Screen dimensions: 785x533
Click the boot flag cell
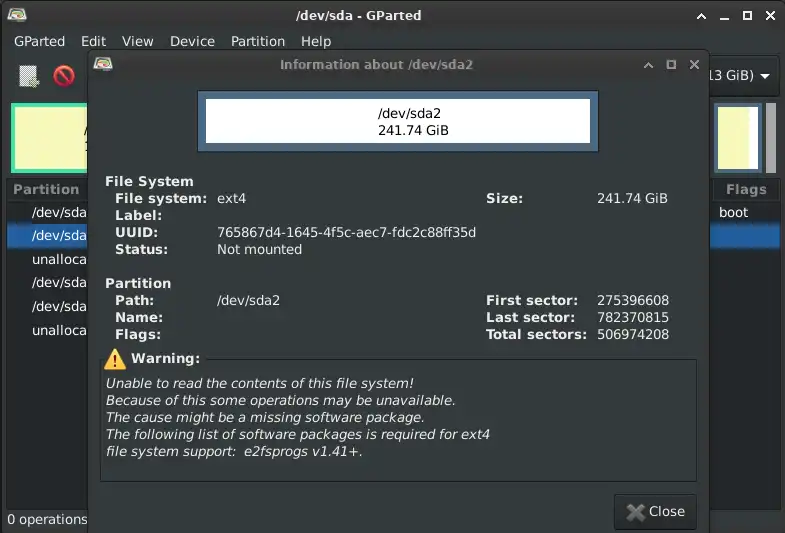coord(733,212)
